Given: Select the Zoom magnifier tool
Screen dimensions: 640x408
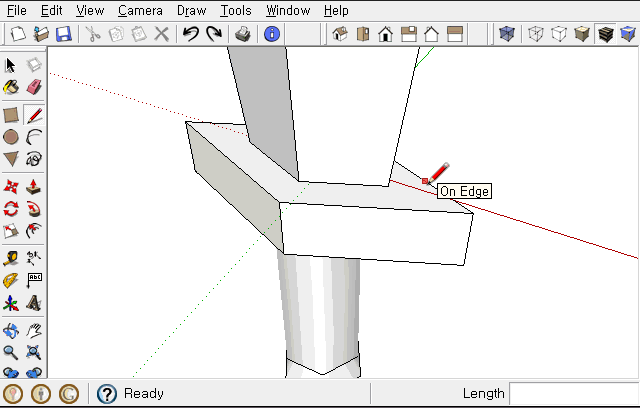Looking at the screenshot, I should [11, 353].
